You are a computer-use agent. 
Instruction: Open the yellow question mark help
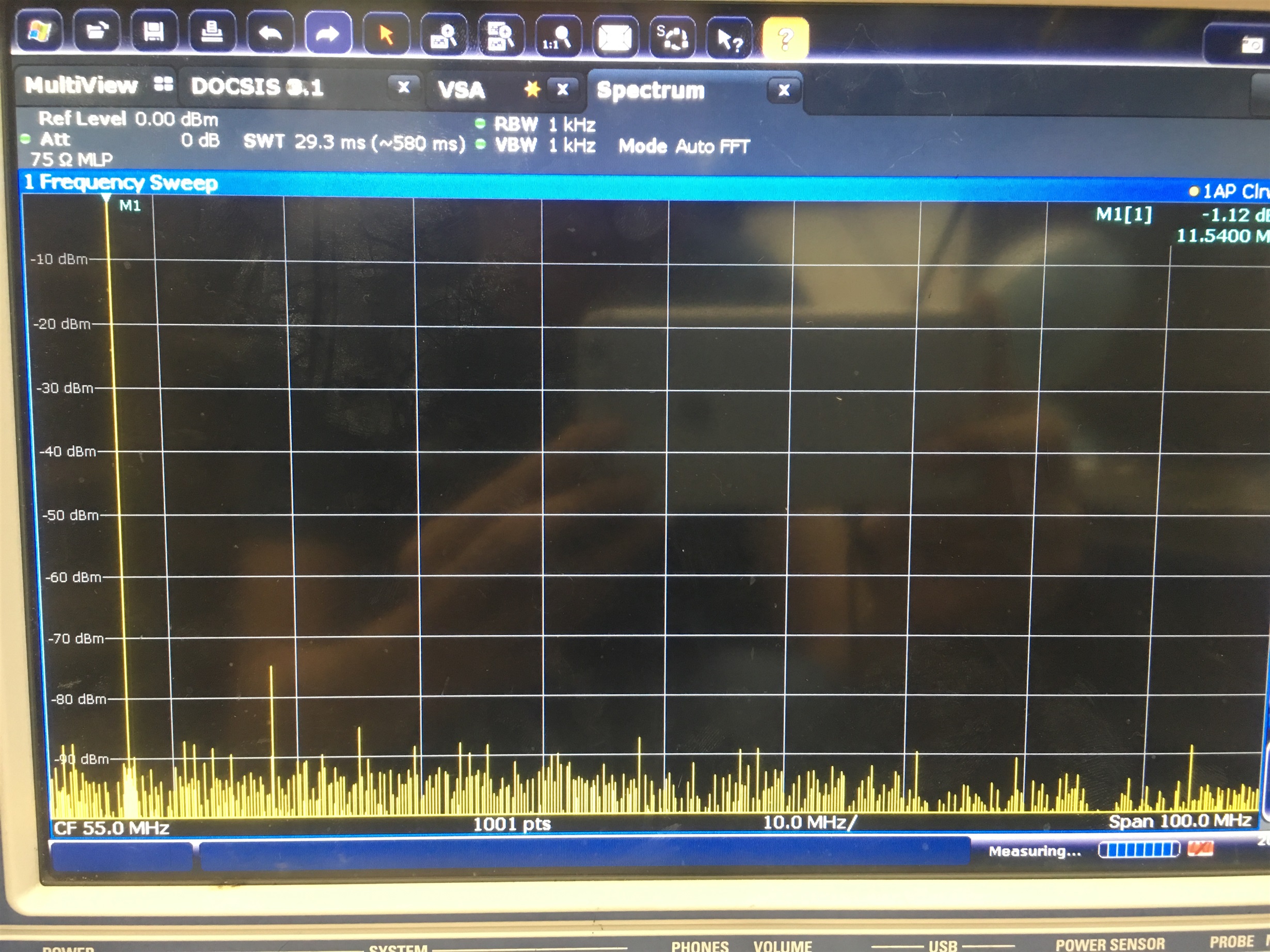coord(785,39)
